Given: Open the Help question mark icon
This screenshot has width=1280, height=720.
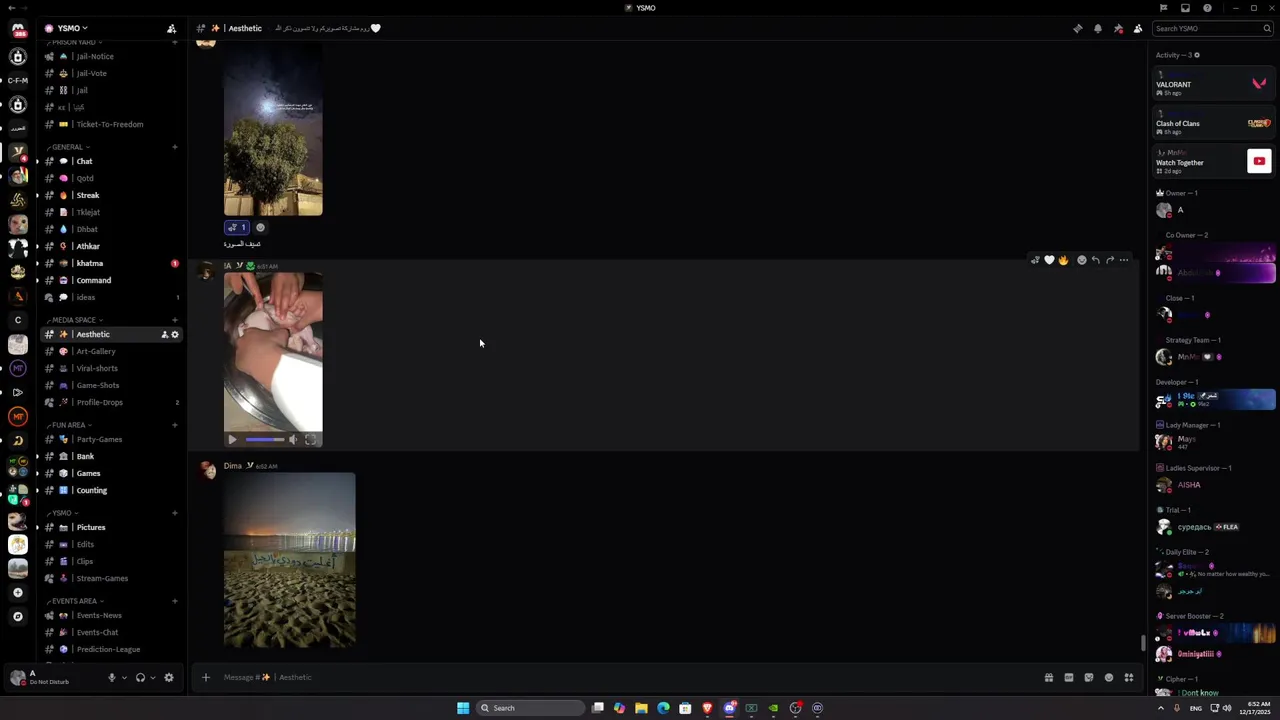Looking at the screenshot, I should (1207, 8).
